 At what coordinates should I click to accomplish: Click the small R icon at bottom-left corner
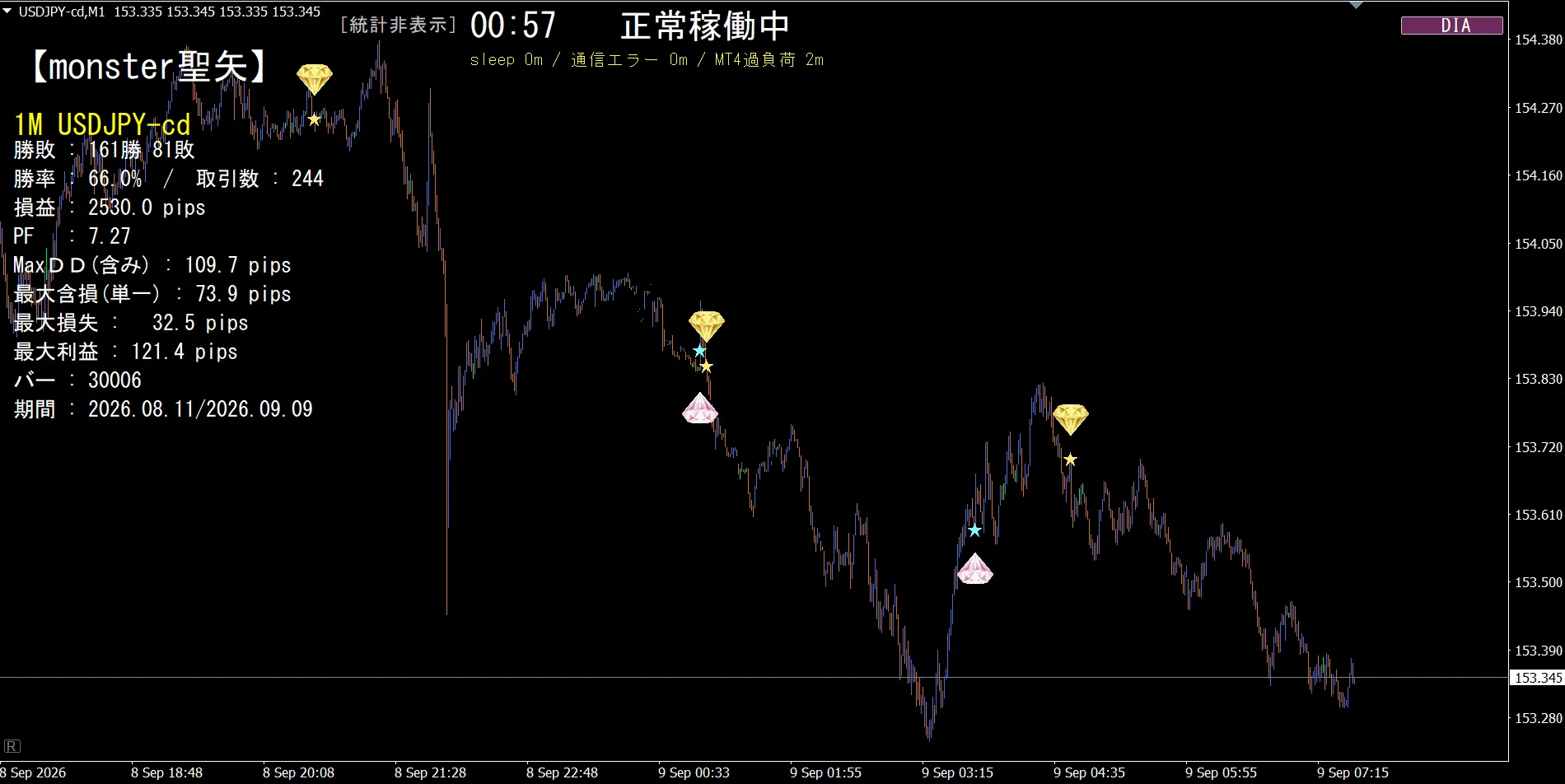(x=12, y=746)
